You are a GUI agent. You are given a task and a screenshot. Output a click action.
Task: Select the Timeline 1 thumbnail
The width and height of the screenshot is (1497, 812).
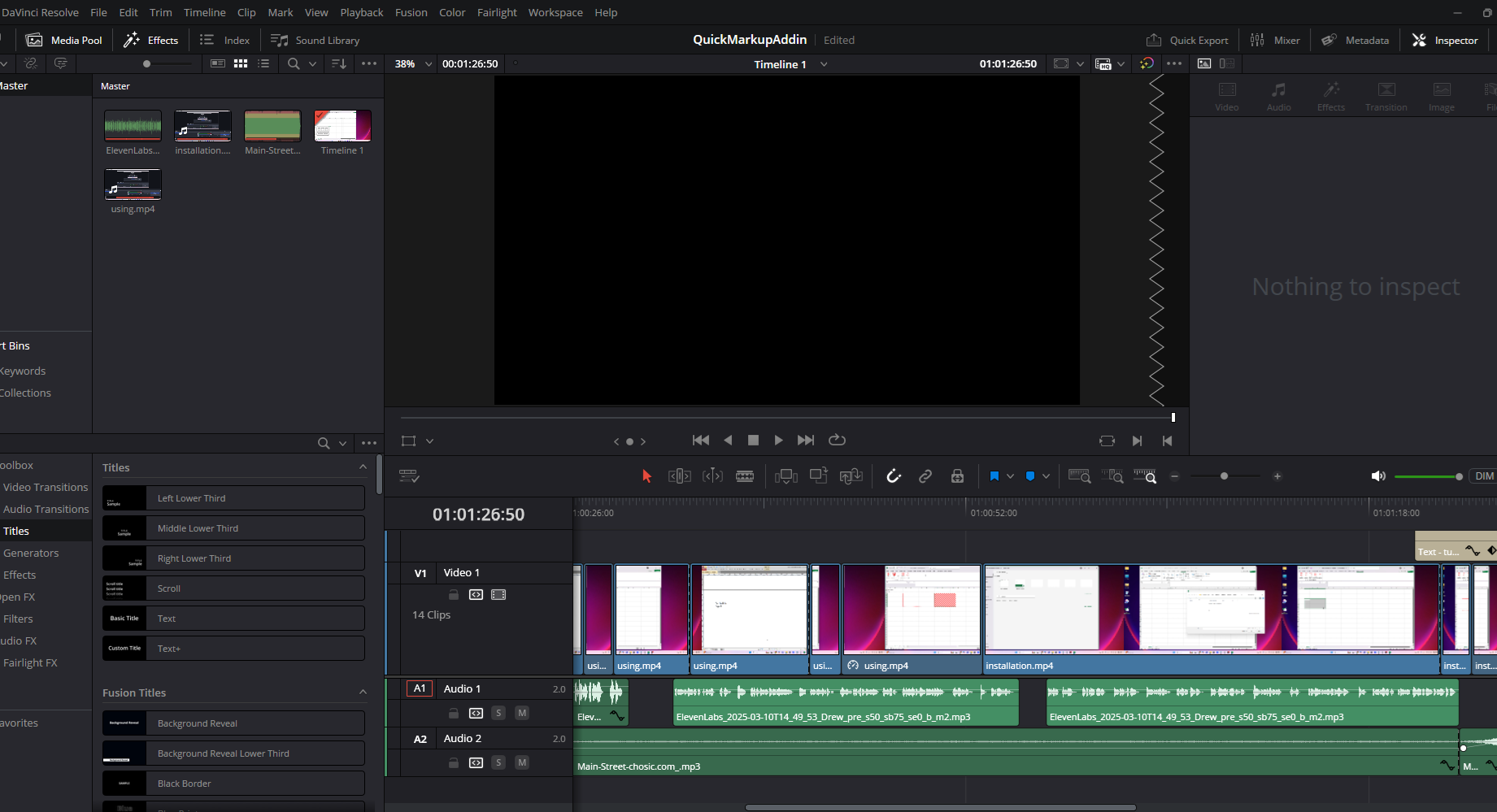tap(342, 126)
